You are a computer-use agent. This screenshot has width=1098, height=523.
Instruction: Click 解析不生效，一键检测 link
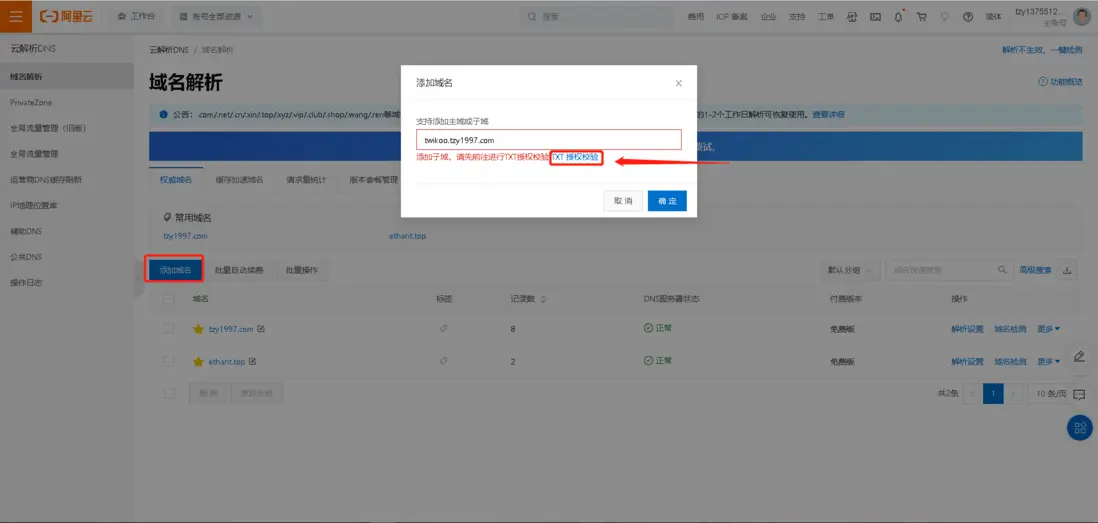[x=1042, y=50]
